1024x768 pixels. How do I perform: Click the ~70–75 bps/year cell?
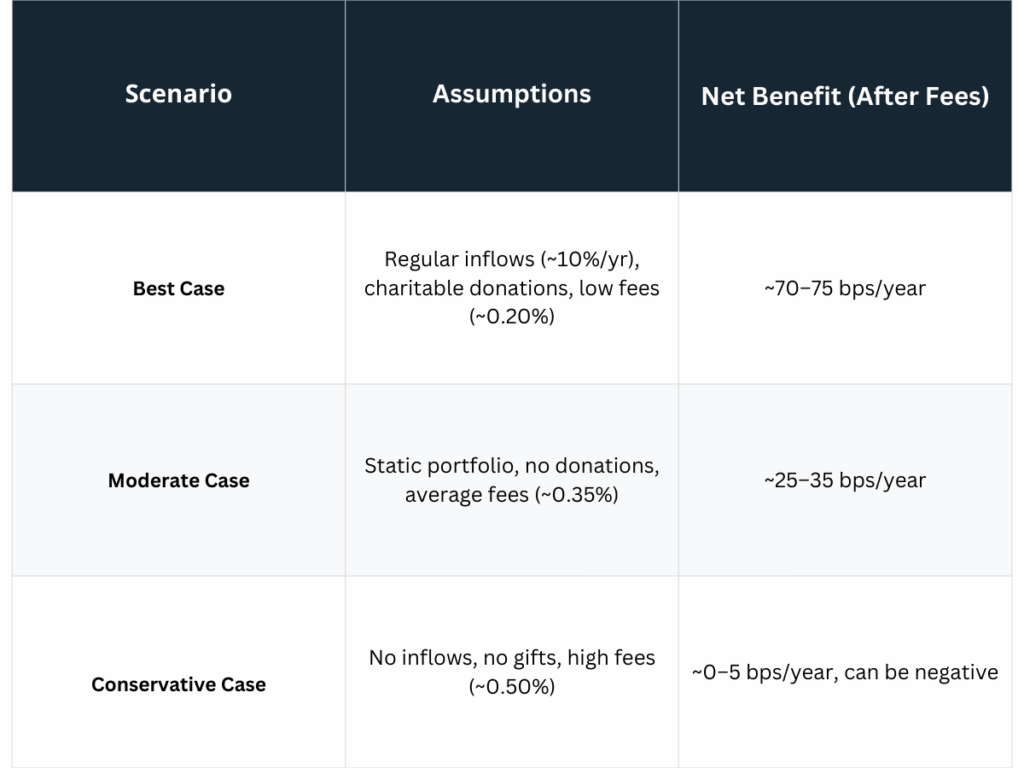[x=845, y=288]
